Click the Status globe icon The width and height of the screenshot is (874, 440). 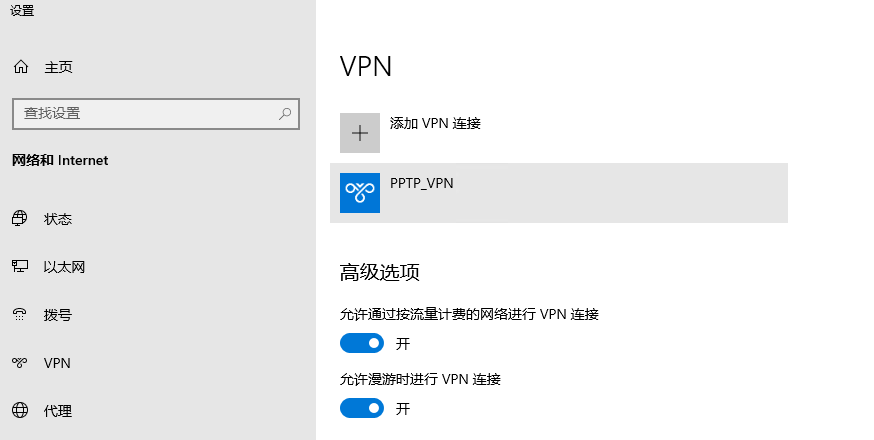pos(20,219)
